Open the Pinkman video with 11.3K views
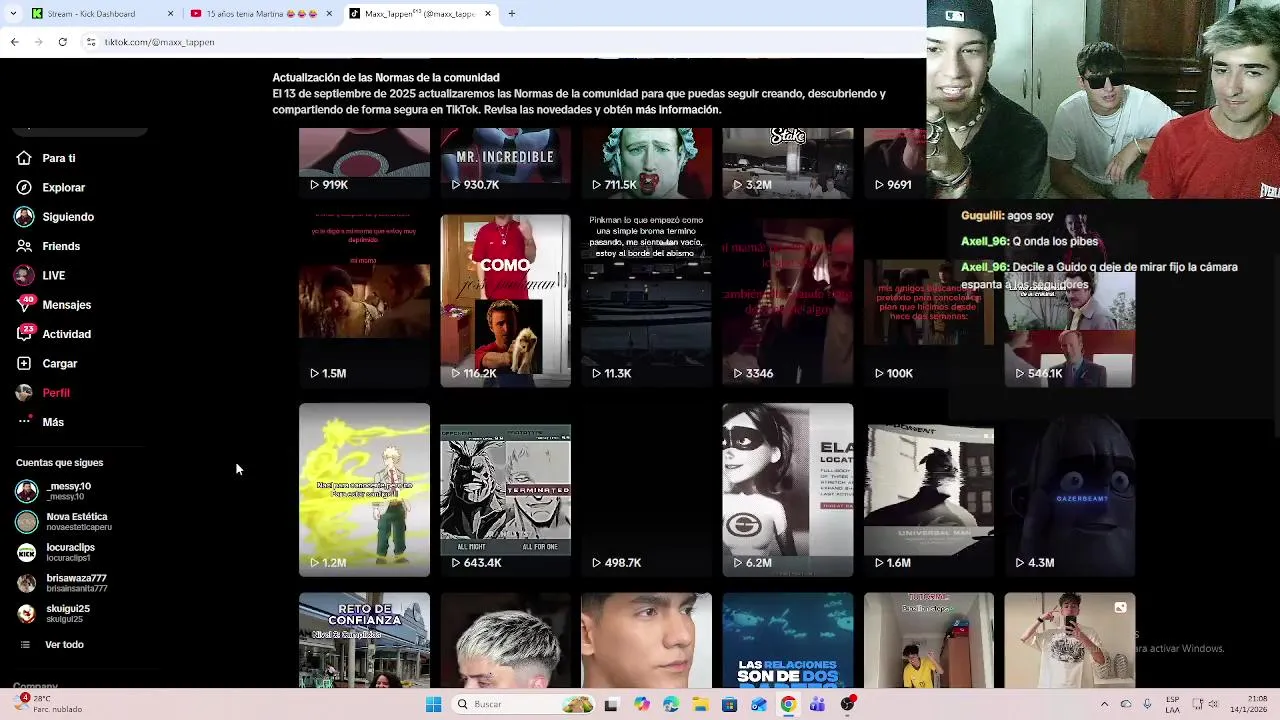Viewport: 1280px width, 720px height. pyautogui.click(x=646, y=300)
